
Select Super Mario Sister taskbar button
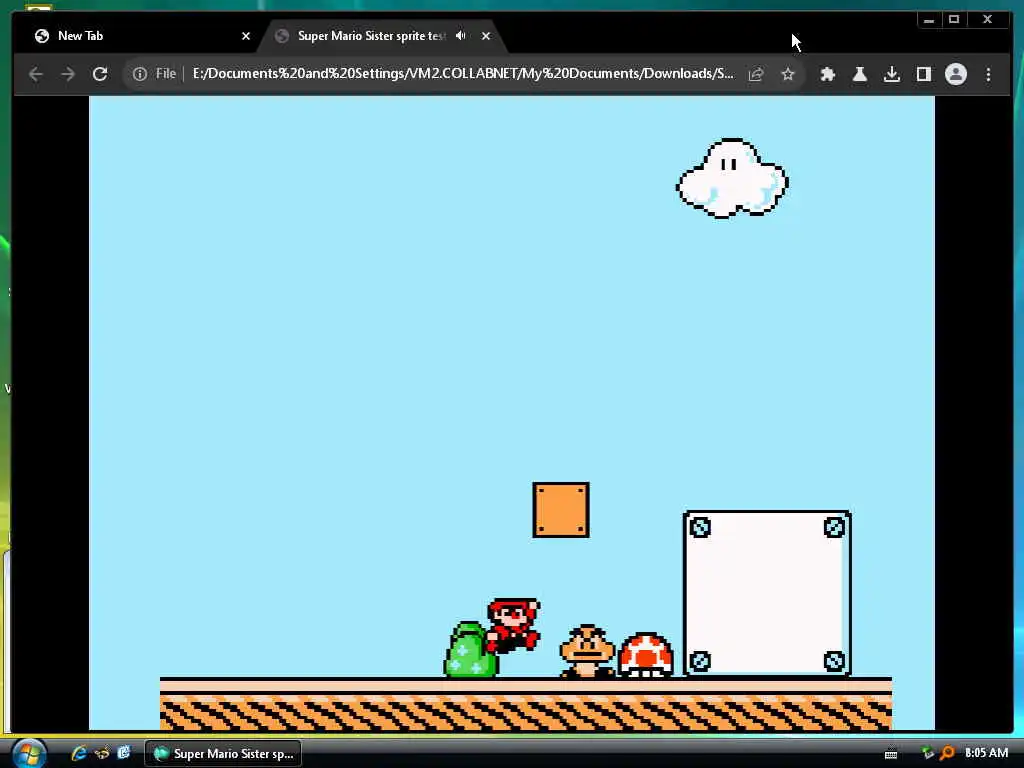tap(223, 754)
